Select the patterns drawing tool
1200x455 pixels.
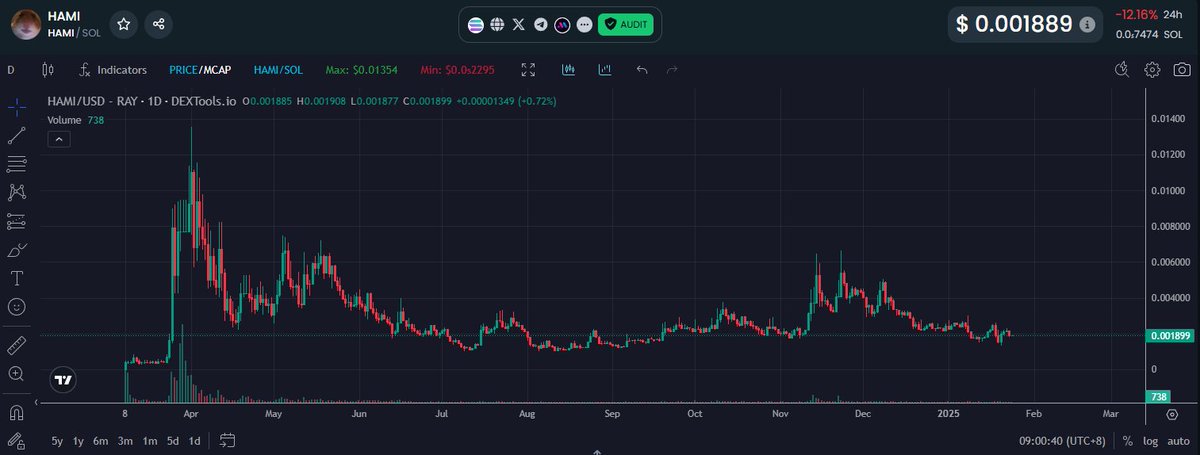click(16, 191)
